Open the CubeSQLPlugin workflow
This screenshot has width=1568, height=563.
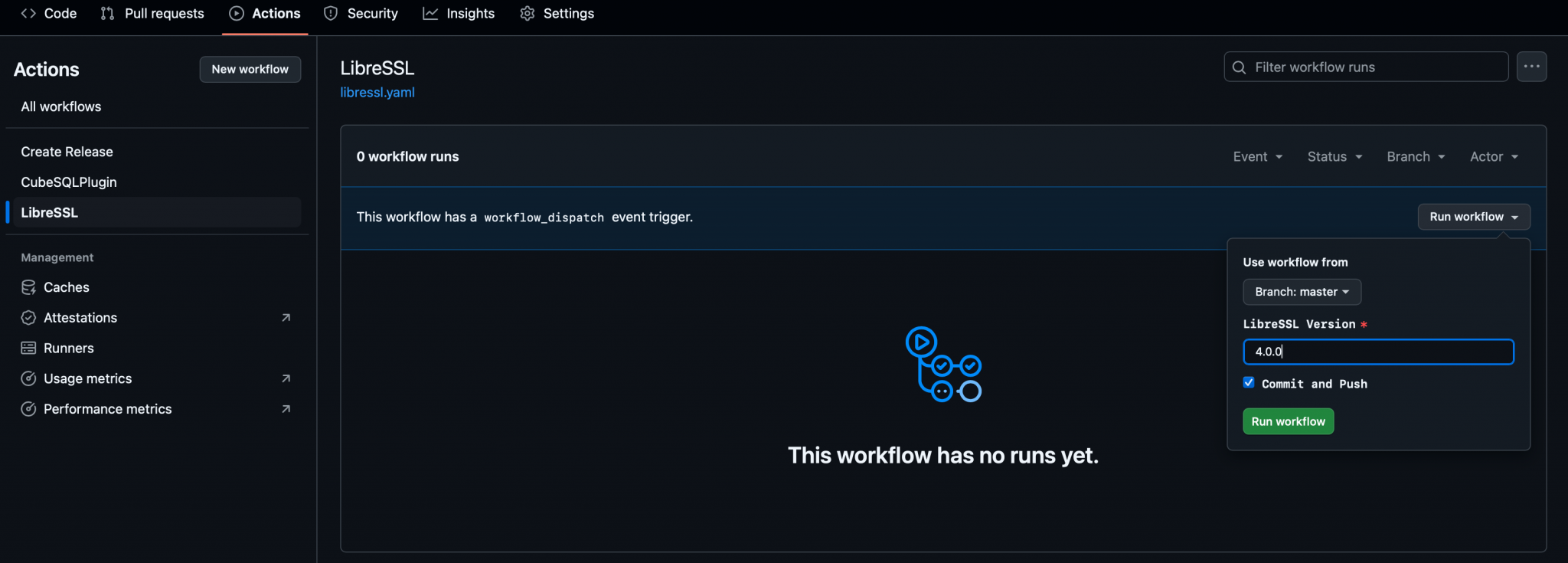click(x=69, y=182)
